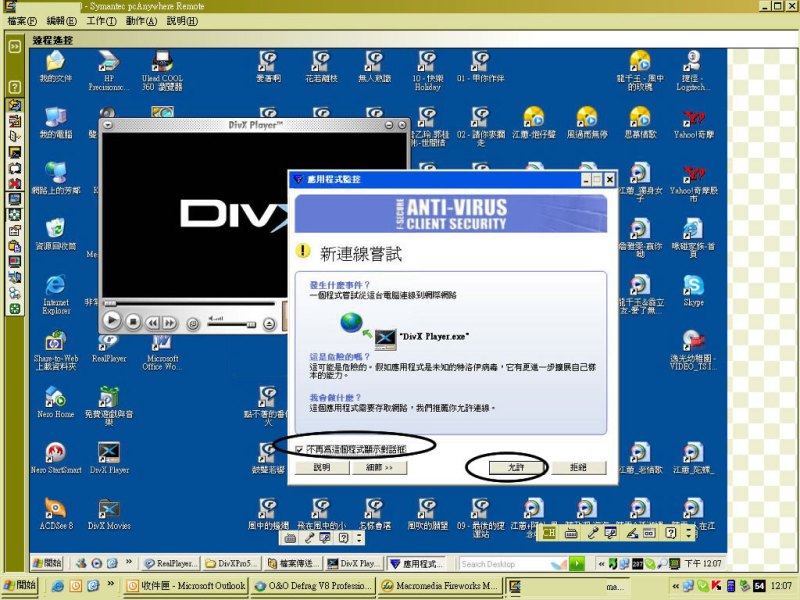
Task: Switch to 檔案傳送 on remote taskbar
Action: [x=293, y=563]
